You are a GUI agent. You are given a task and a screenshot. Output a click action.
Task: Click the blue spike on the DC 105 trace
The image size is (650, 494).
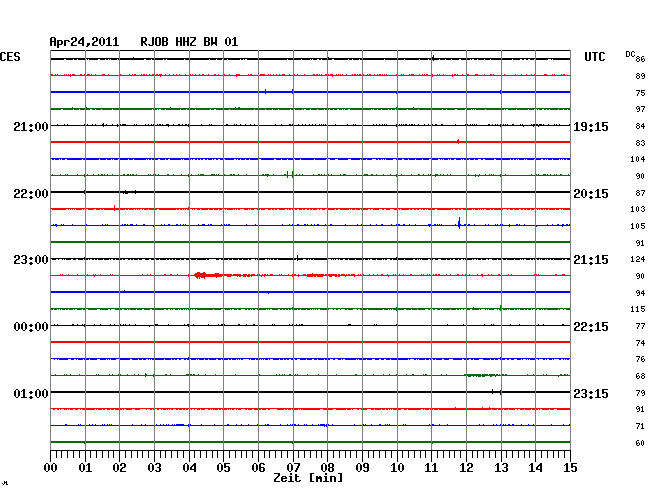click(459, 223)
